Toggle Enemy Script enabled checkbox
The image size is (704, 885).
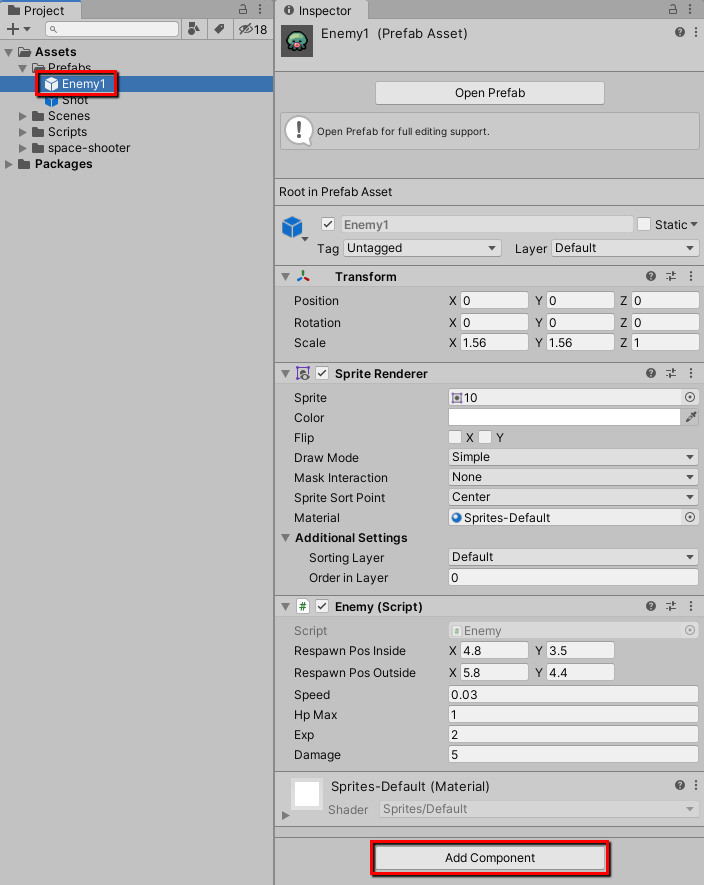point(322,606)
